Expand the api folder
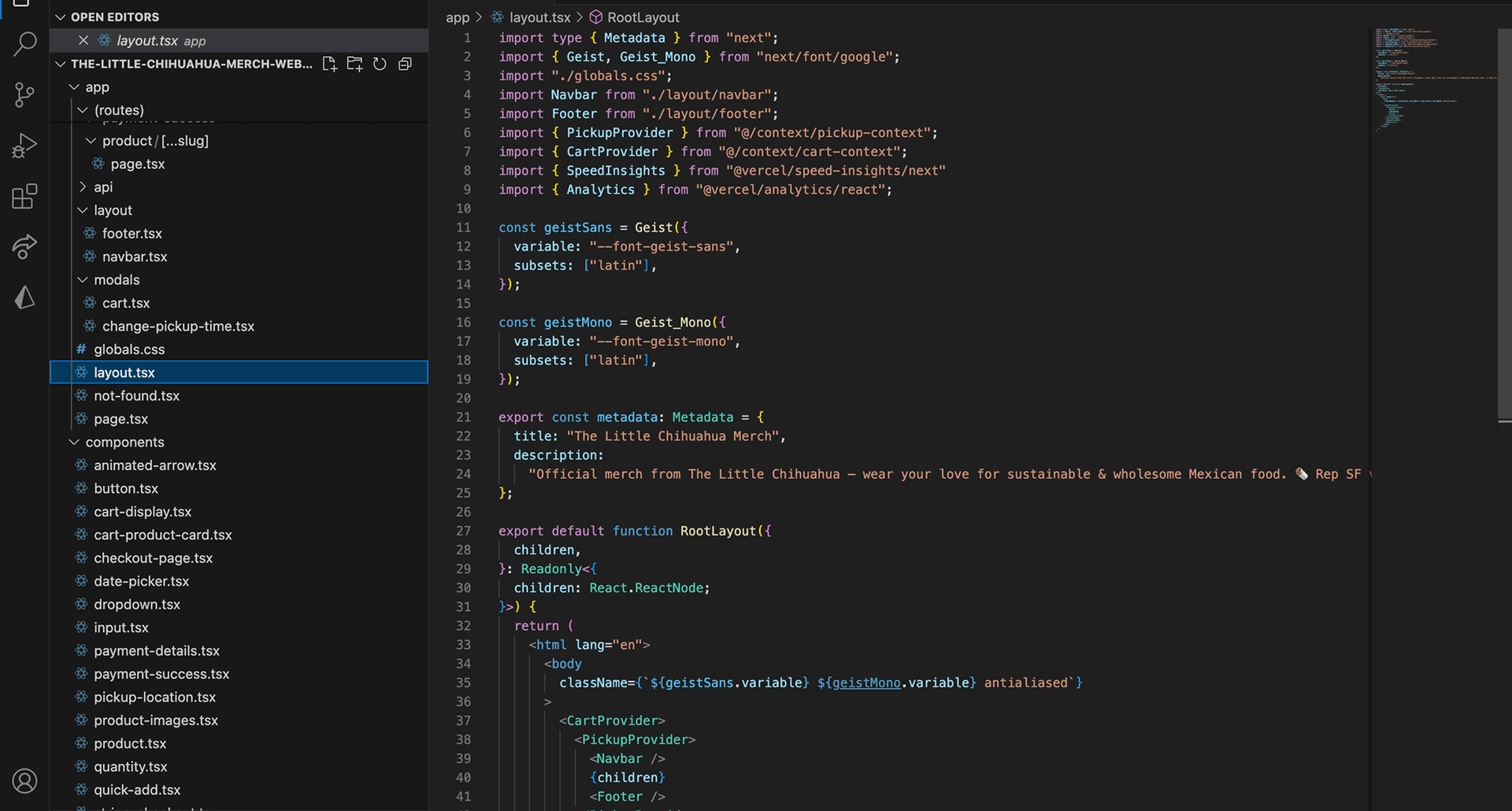Image resolution: width=1512 pixels, height=811 pixels. [83, 187]
